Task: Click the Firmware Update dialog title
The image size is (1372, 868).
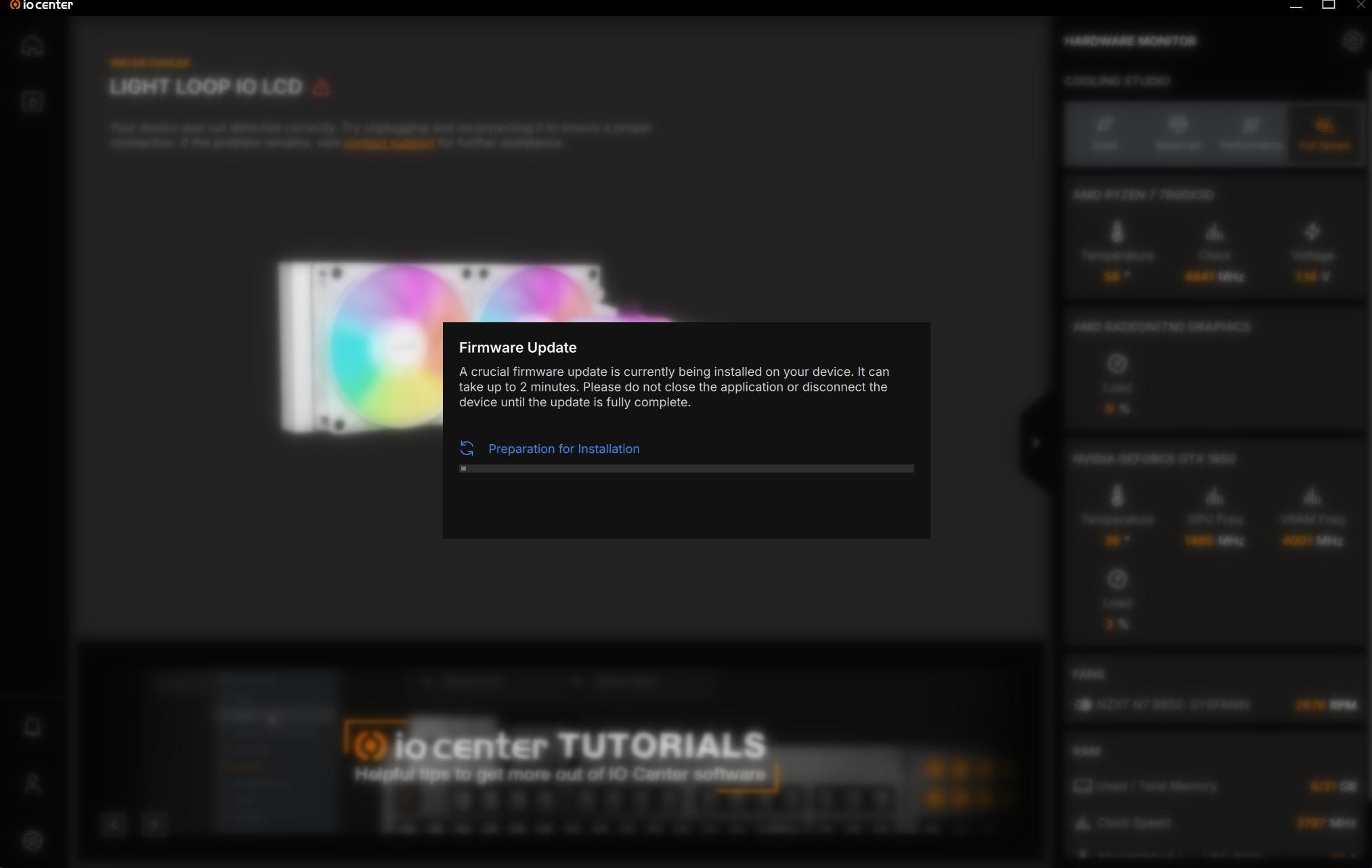Action: click(518, 347)
